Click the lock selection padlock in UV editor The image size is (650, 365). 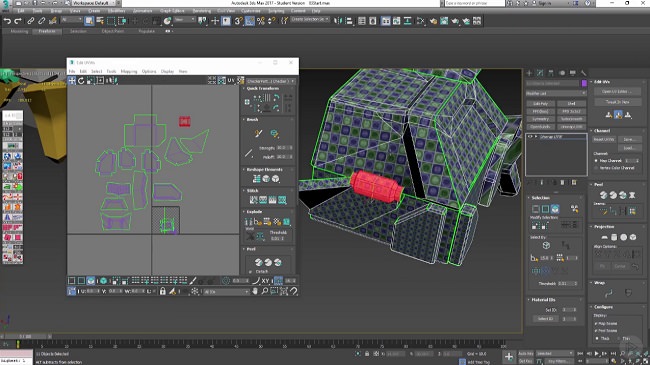(163, 291)
